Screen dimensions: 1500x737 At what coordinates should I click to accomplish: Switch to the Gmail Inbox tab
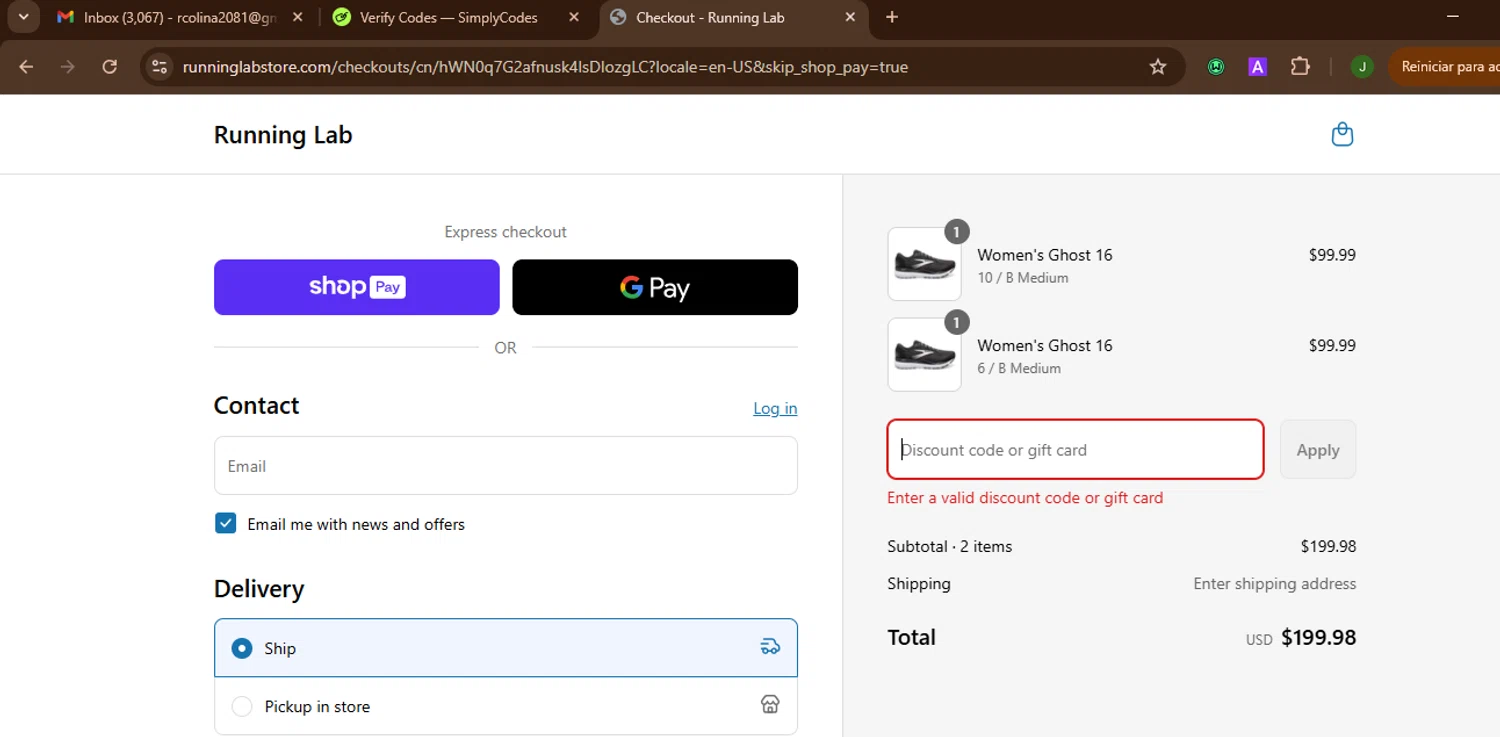point(180,17)
